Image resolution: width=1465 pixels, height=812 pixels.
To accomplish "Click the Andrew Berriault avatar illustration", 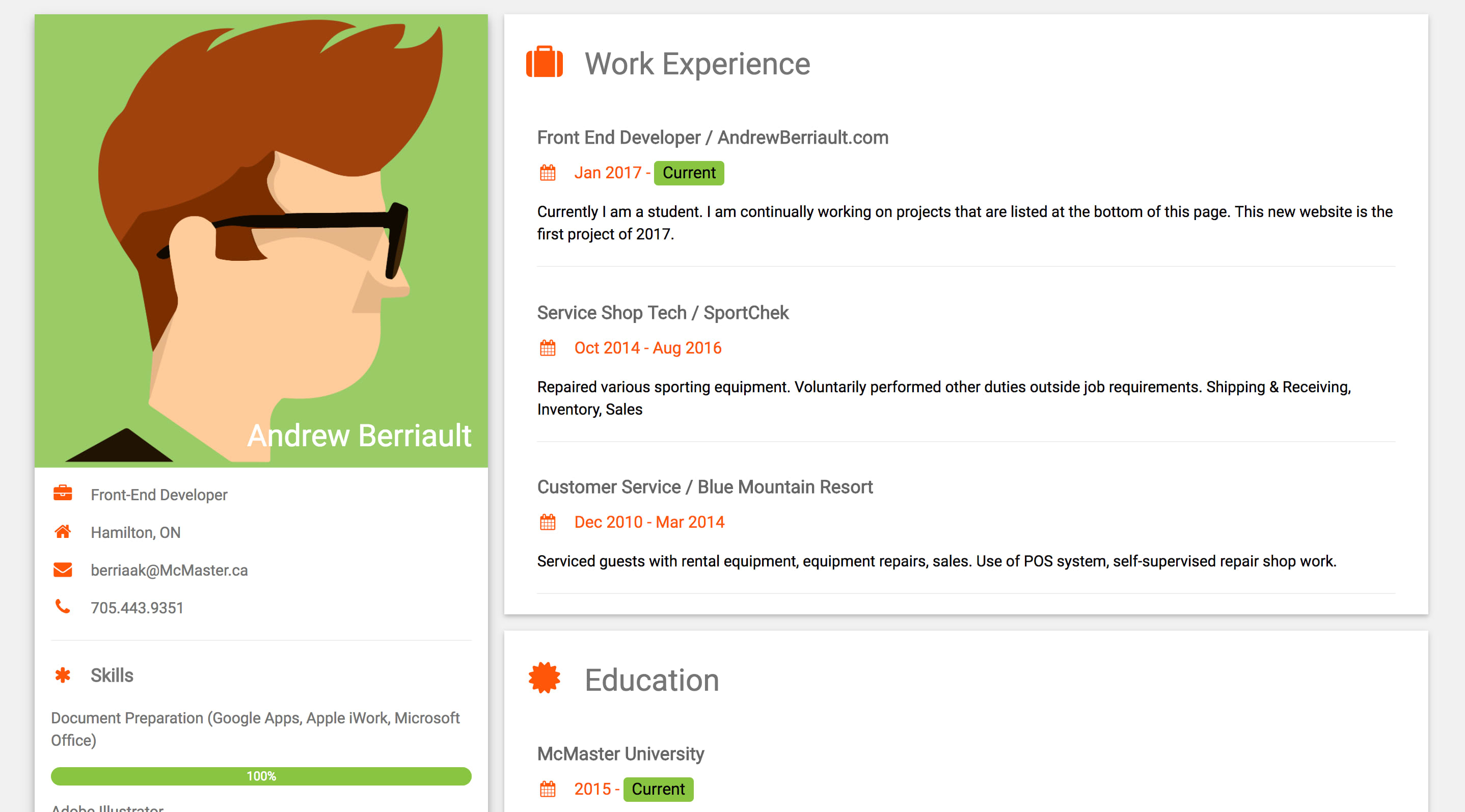I will [261, 227].
